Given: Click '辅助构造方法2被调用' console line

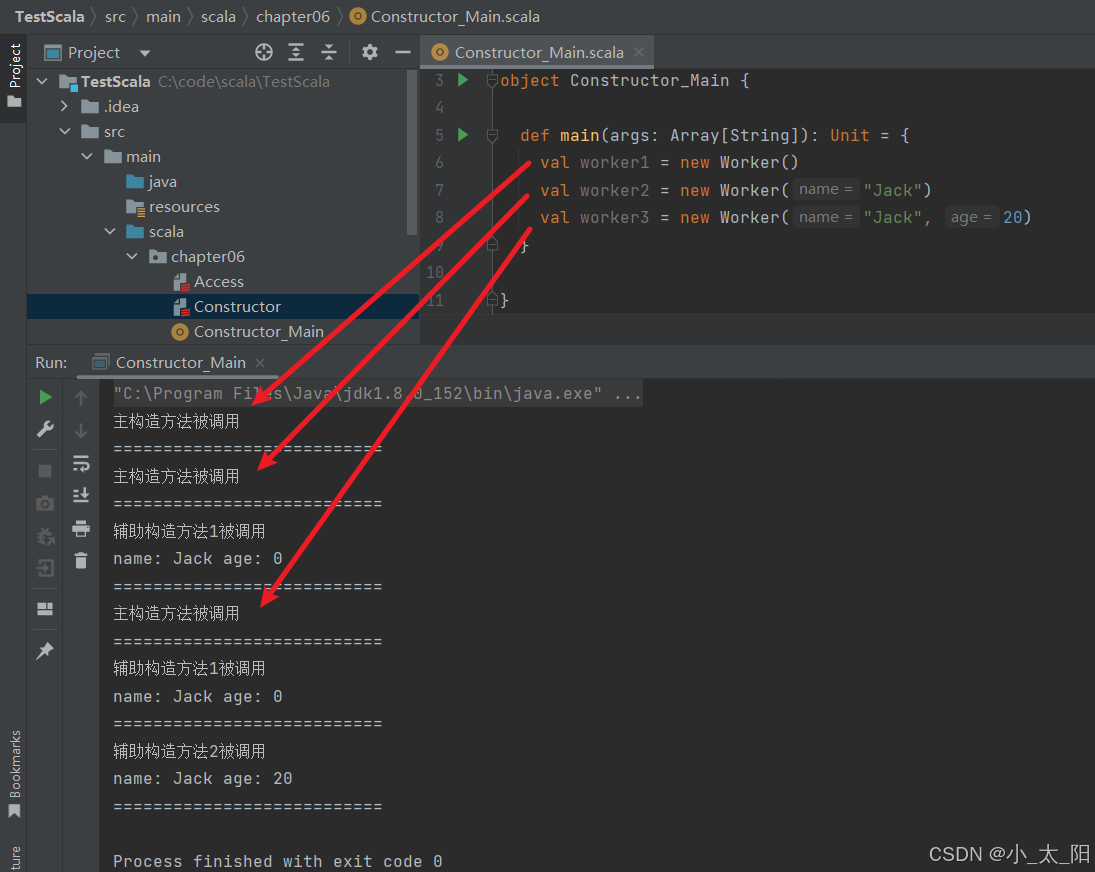Looking at the screenshot, I should (189, 751).
